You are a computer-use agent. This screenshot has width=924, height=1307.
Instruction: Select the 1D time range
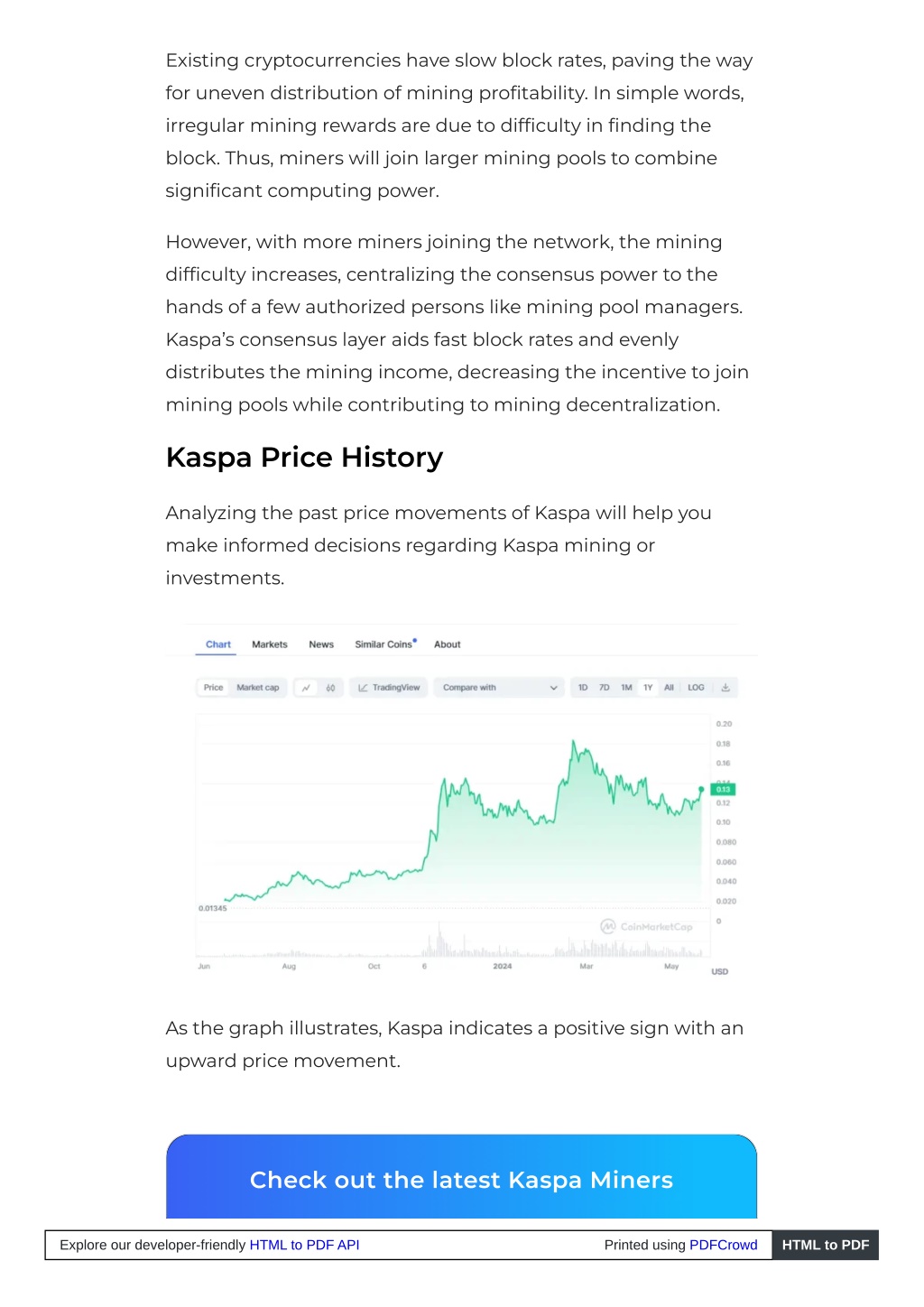(x=583, y=688)
